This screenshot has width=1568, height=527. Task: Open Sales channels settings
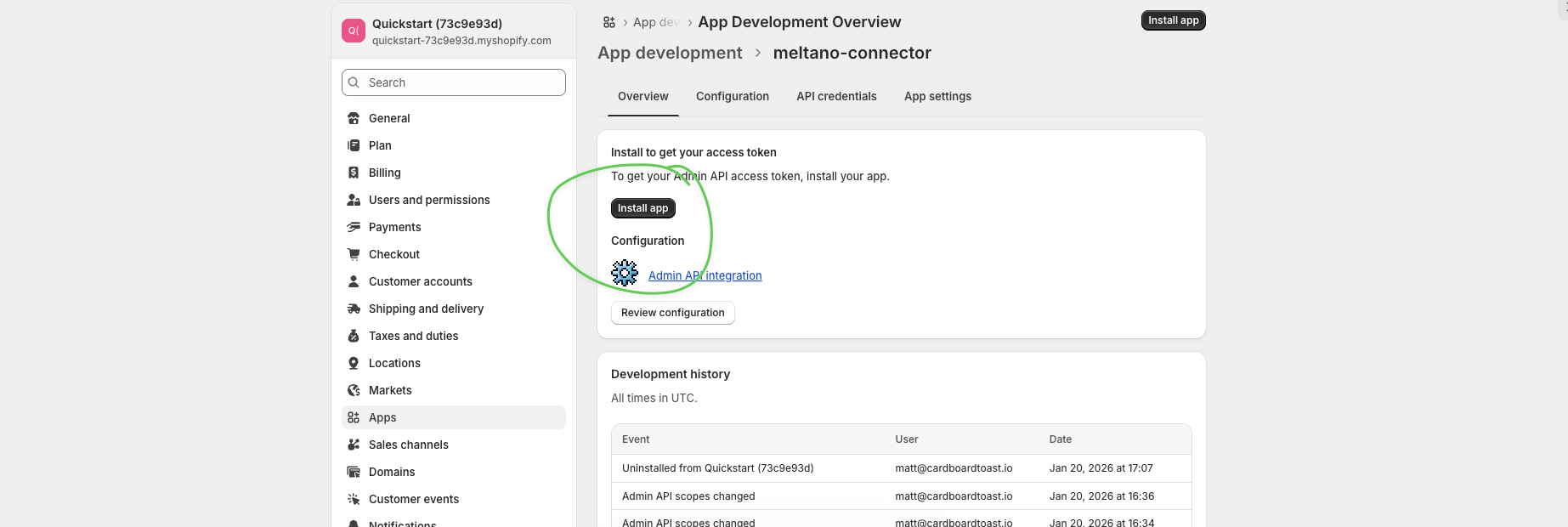coord(454,445)
